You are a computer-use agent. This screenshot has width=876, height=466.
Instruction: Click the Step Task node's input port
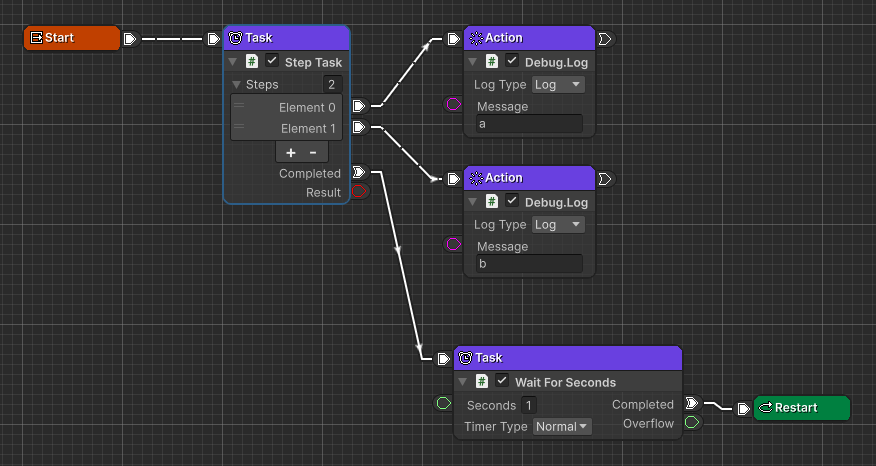pos(213,39)
